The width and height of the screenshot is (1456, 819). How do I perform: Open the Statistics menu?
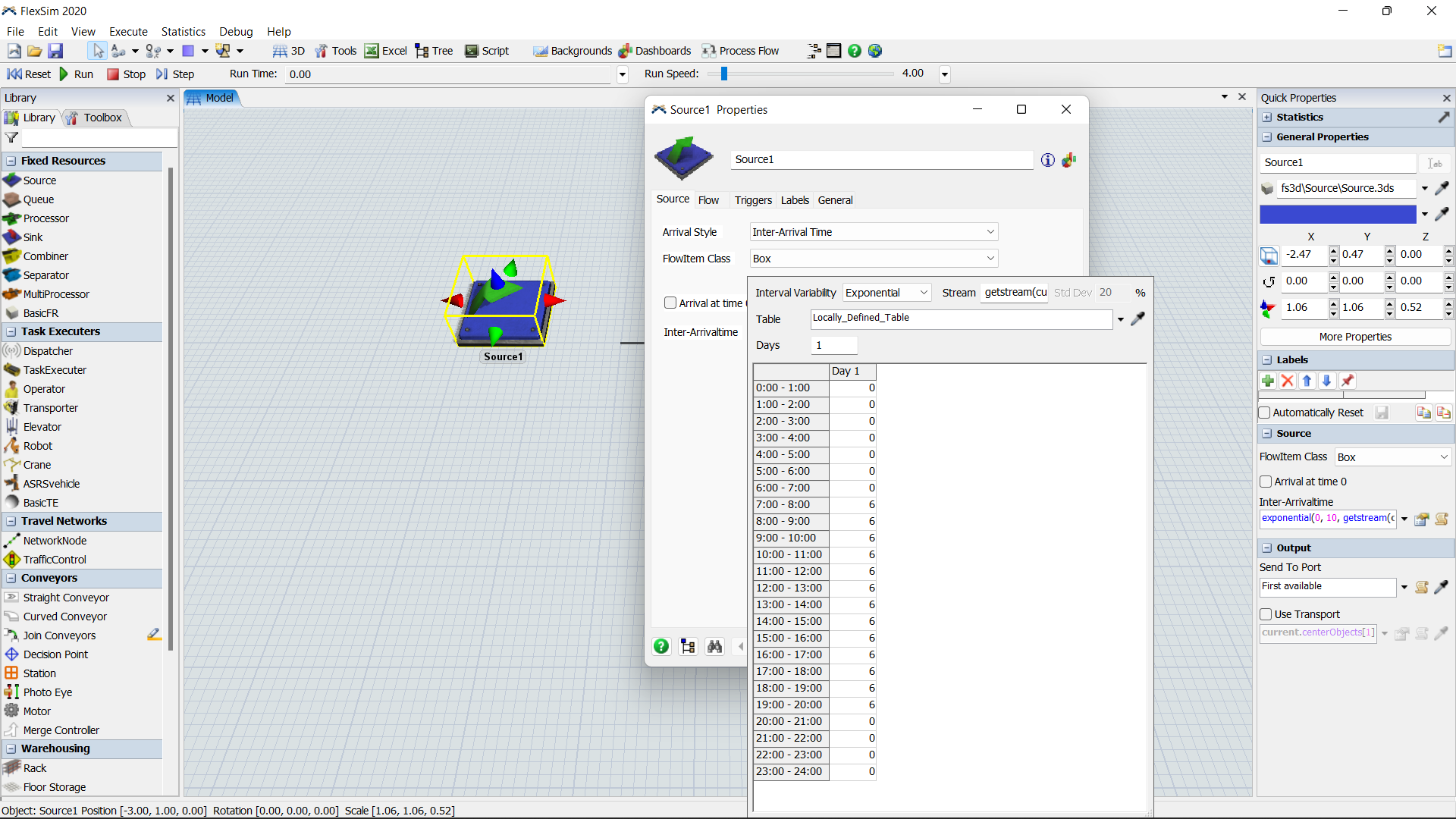[x=183, y=31]
